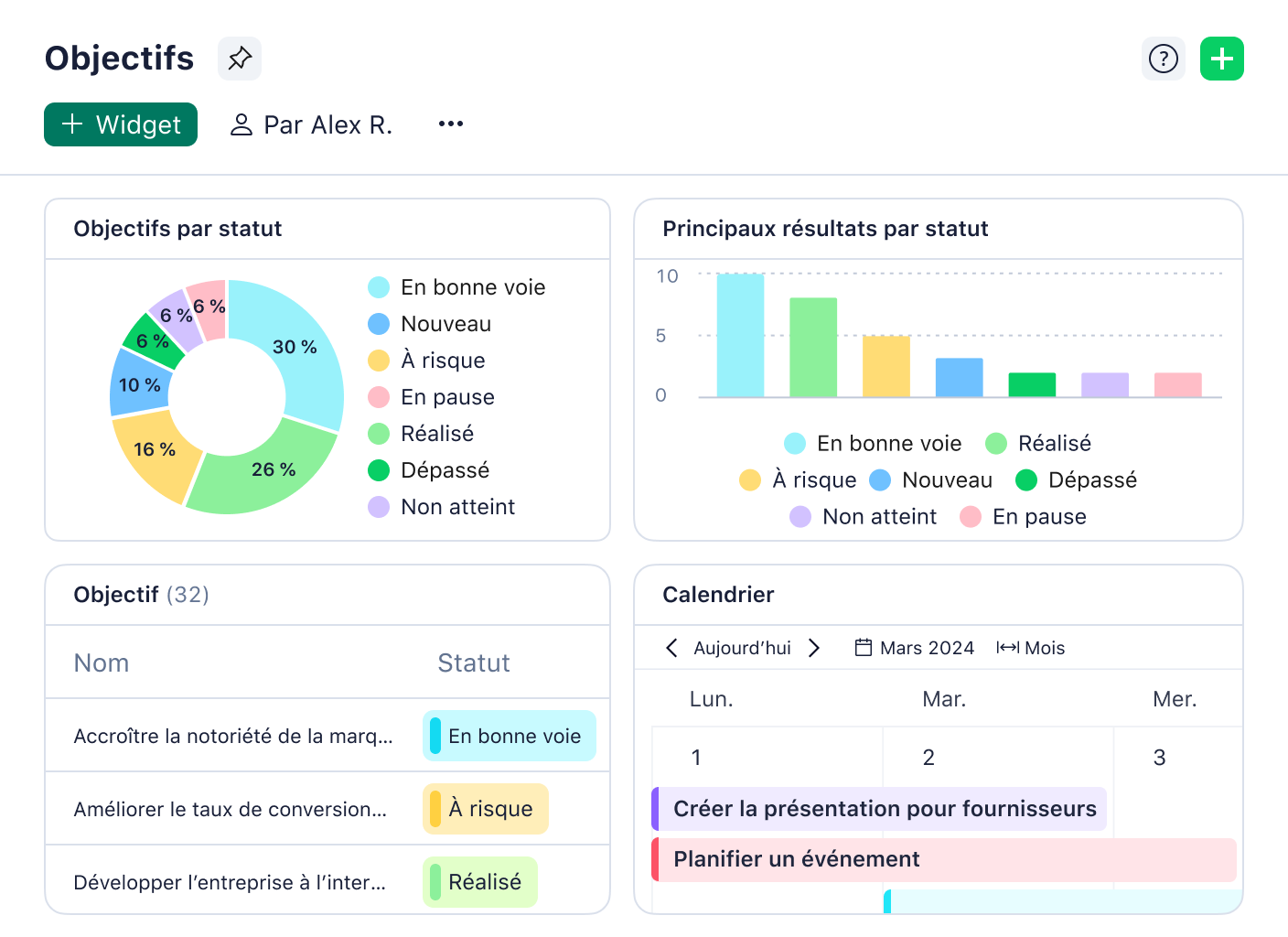Open the Planifier un événement calendar entry
The image size is (1288, 937).
[796, 858]
